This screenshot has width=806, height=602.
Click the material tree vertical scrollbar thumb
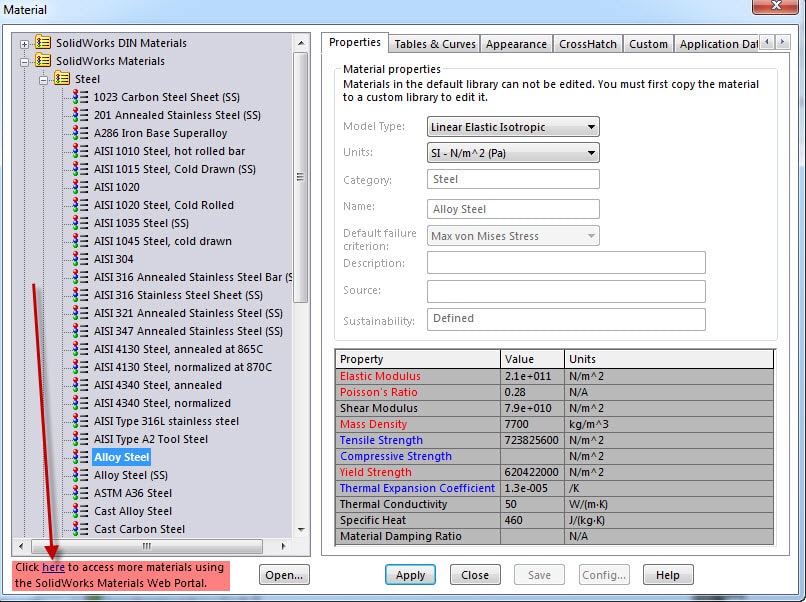coord(301,177)
